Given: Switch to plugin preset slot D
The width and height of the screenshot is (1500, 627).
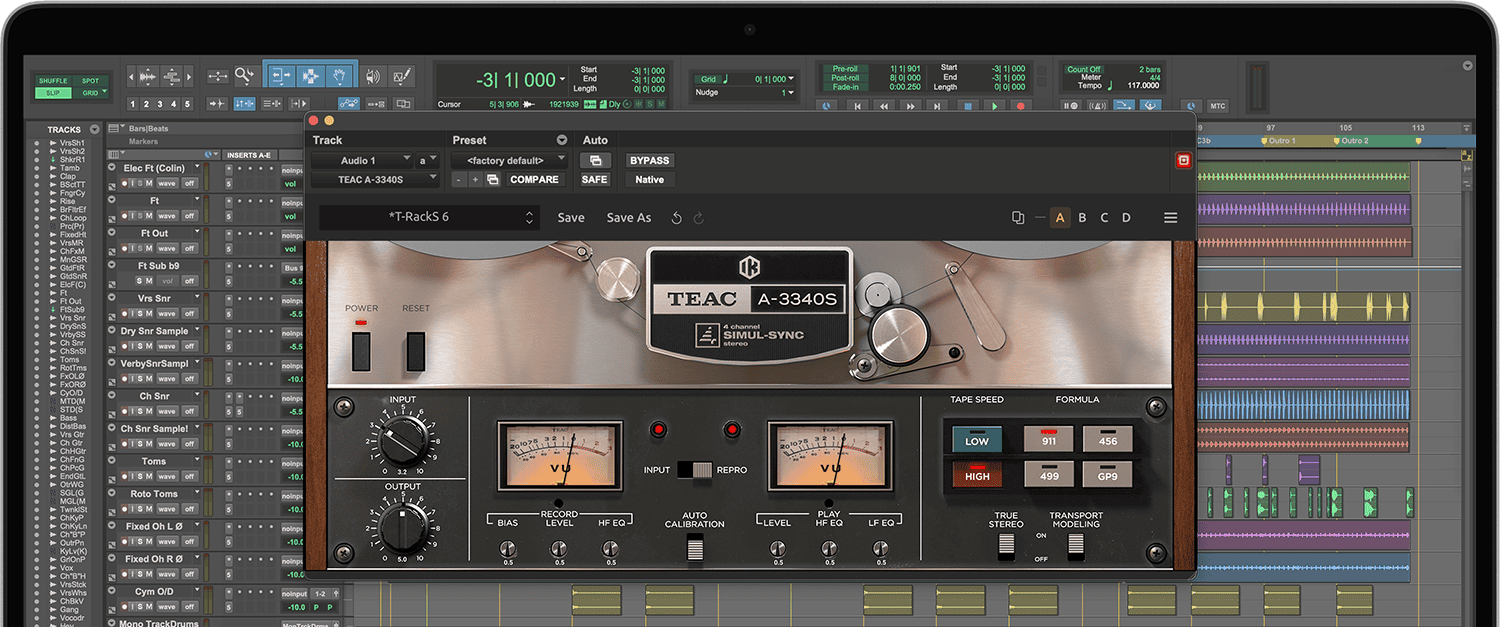Looking at the screenshot, I should tap(1126, 217).
